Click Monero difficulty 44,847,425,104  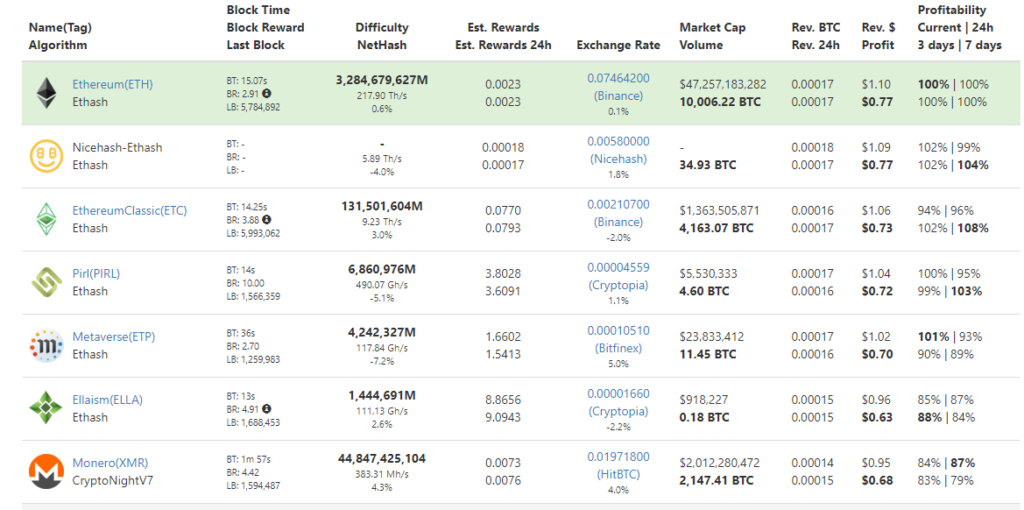click(382, 458)
